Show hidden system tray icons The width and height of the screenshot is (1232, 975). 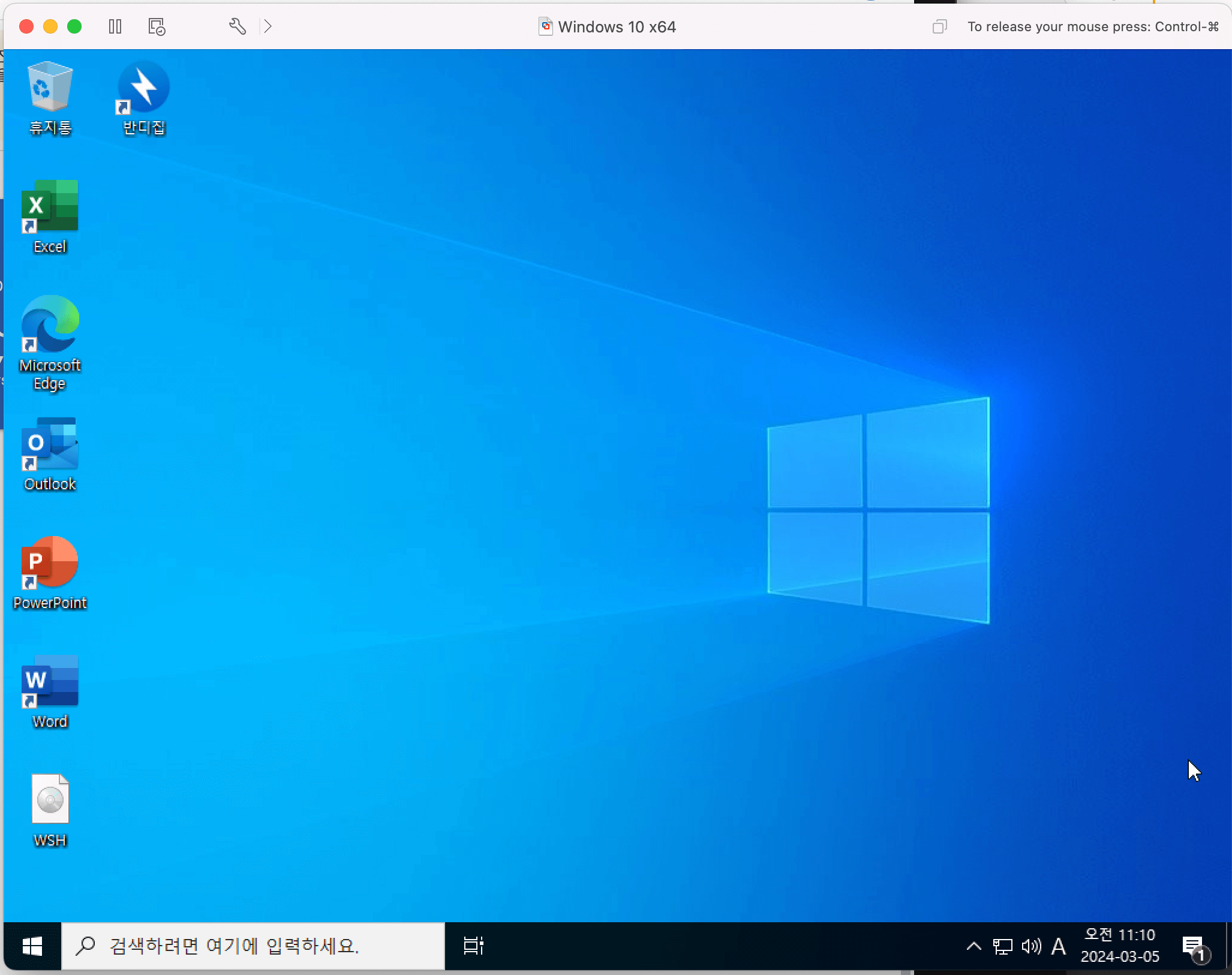[974, 946]
